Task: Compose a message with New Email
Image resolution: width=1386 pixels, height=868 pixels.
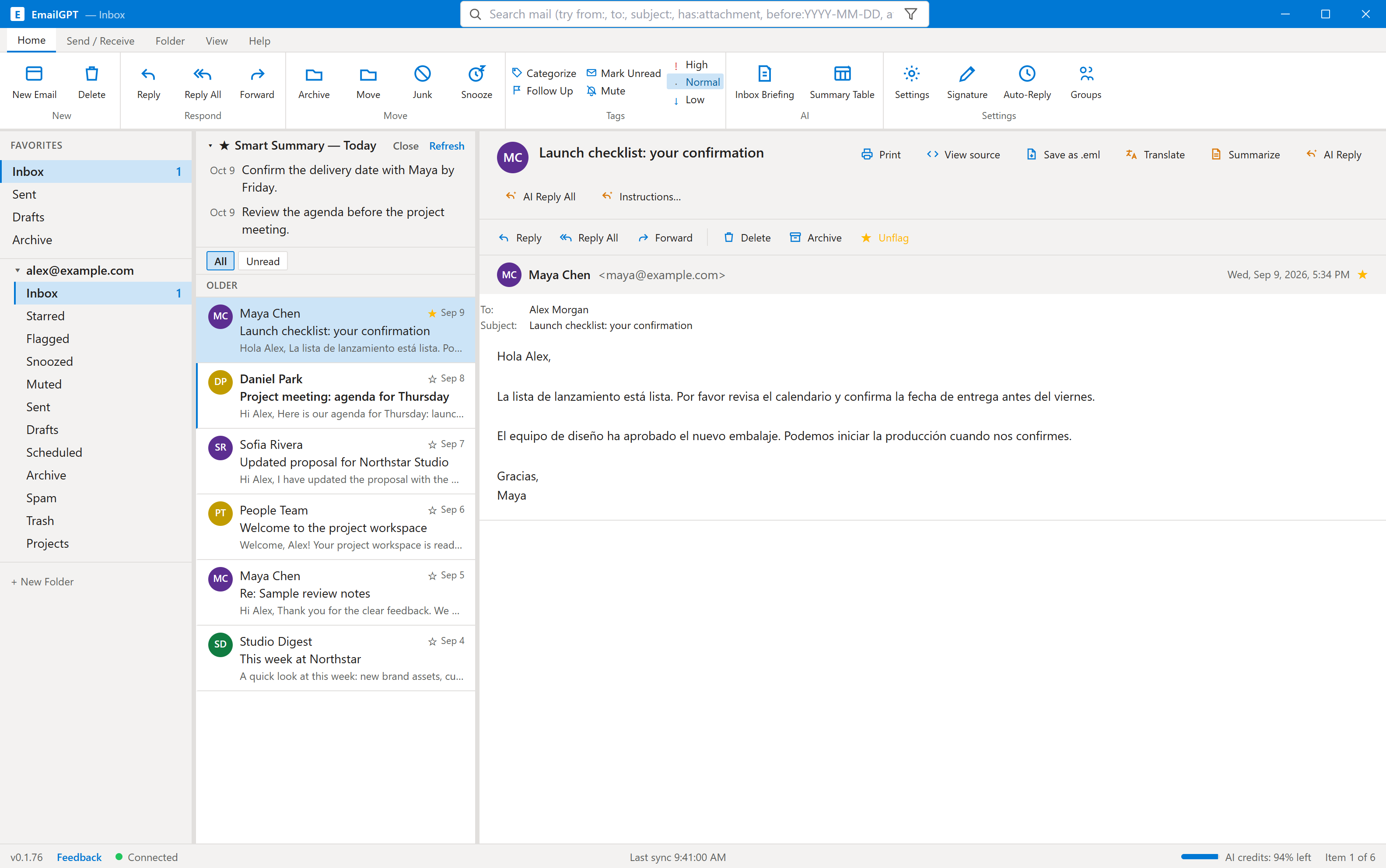Action: click(35, 82)
